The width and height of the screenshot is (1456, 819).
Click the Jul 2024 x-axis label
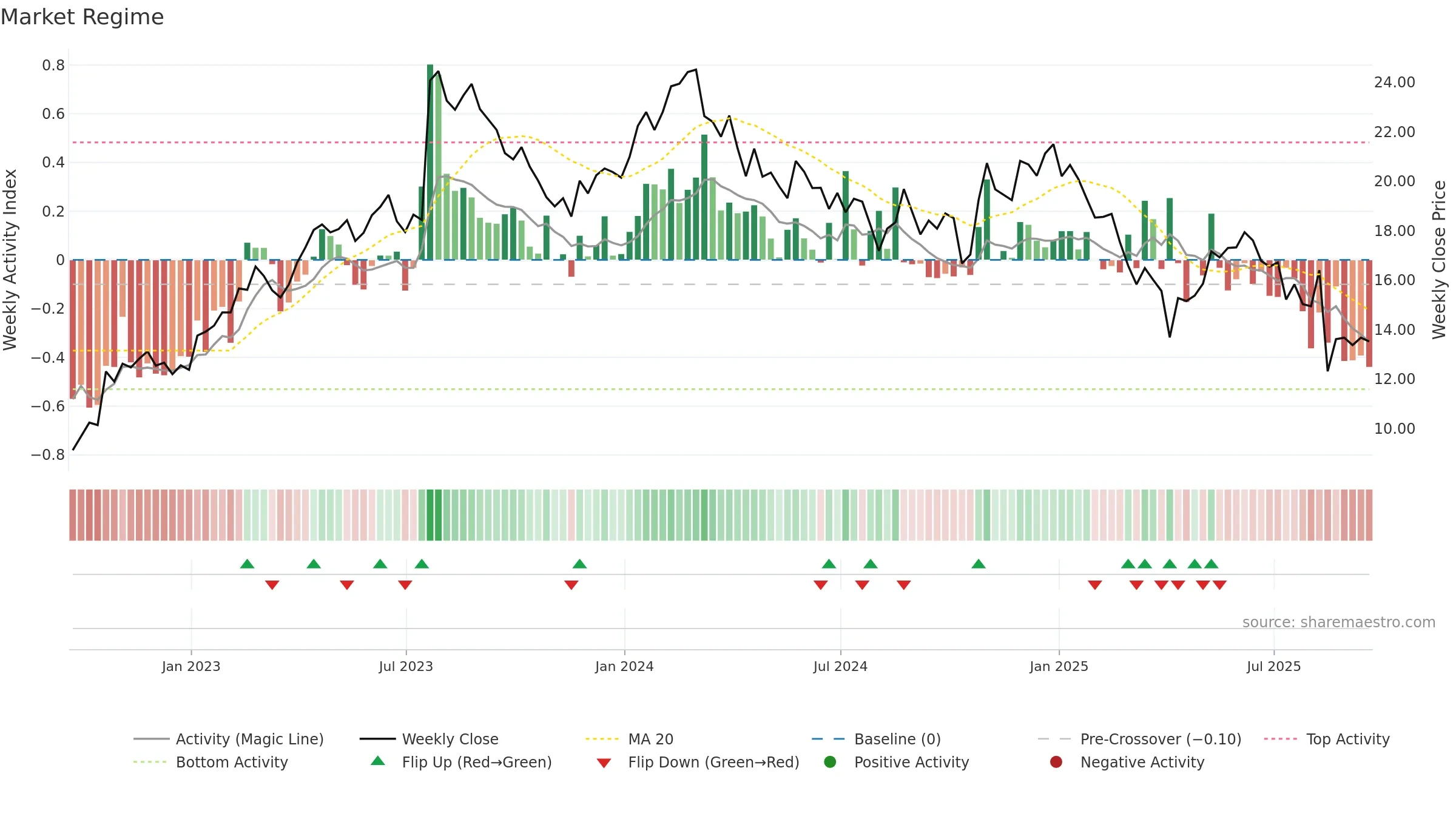click(840, 666)
